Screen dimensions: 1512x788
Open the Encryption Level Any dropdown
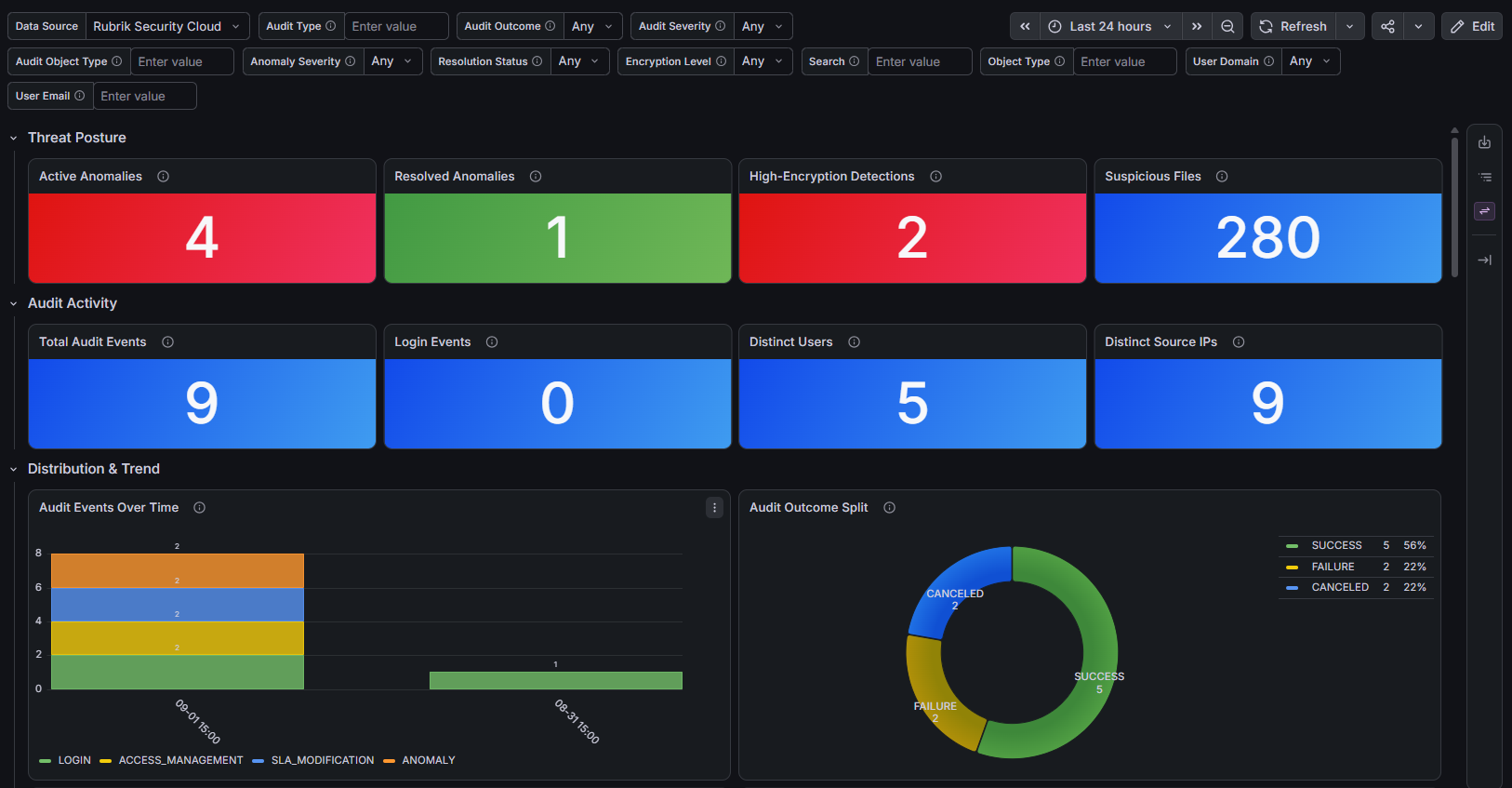[763, 61]
